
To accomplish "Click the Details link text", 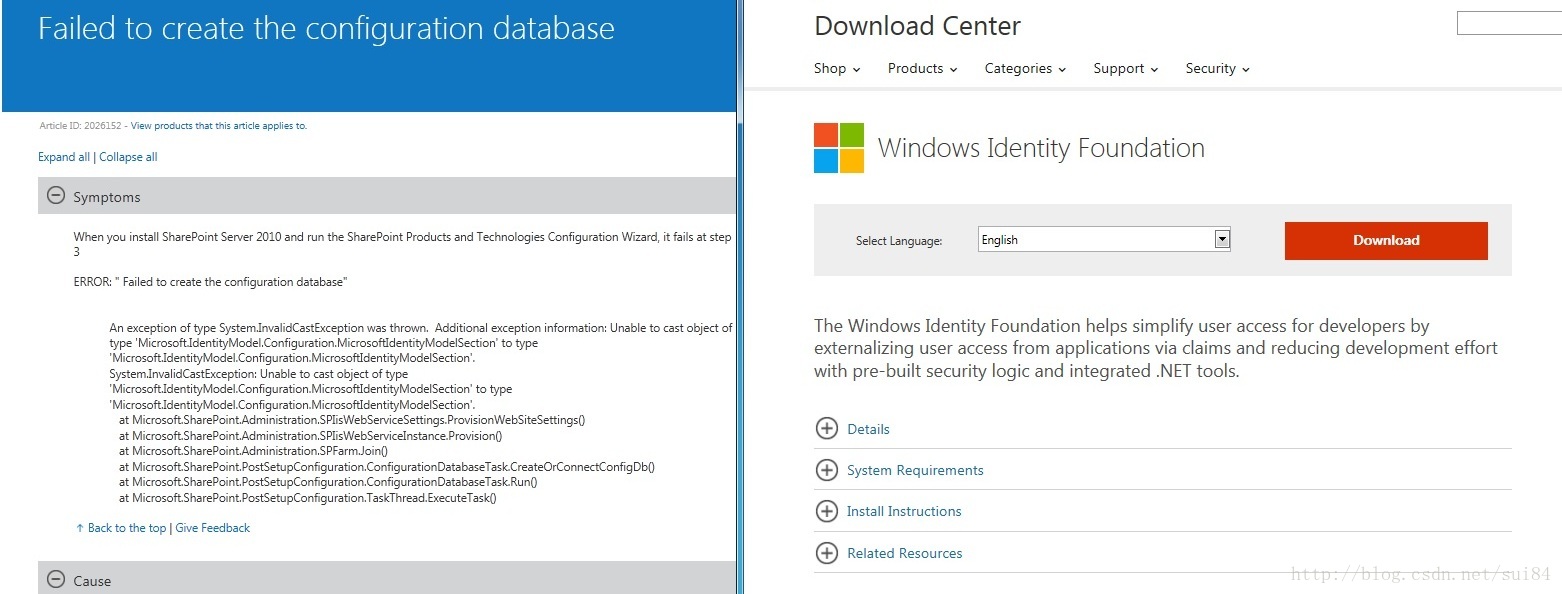I will click(x=868, y=429).
